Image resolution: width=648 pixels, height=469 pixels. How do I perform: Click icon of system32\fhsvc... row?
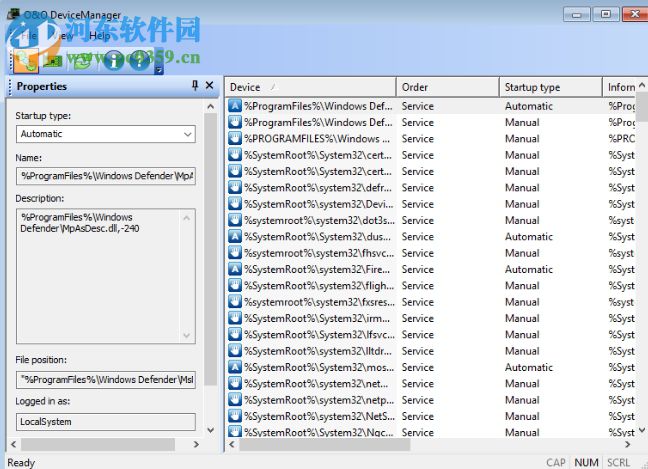tap(235, 253)
